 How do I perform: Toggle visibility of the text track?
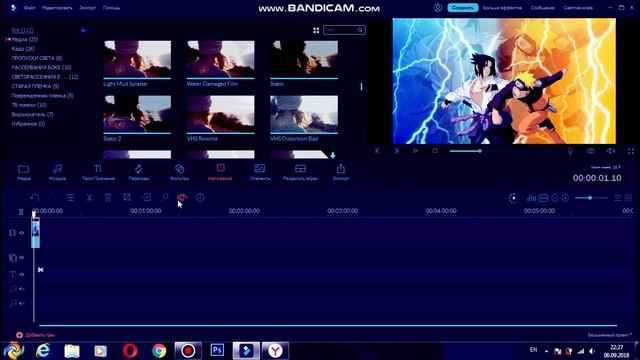(x=22, y=274)
